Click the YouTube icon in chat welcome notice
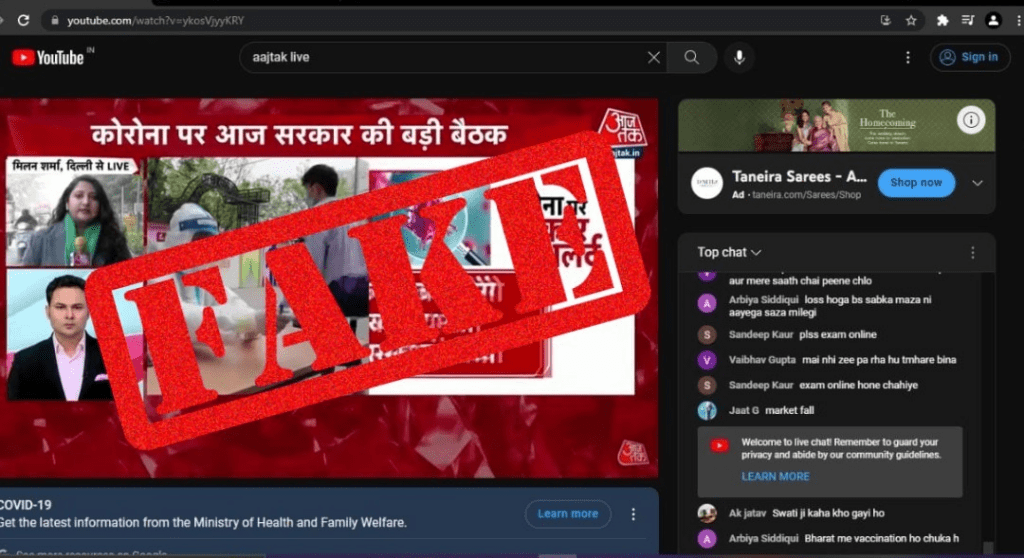Screen dimensions: 1024x558 [719, 446]
